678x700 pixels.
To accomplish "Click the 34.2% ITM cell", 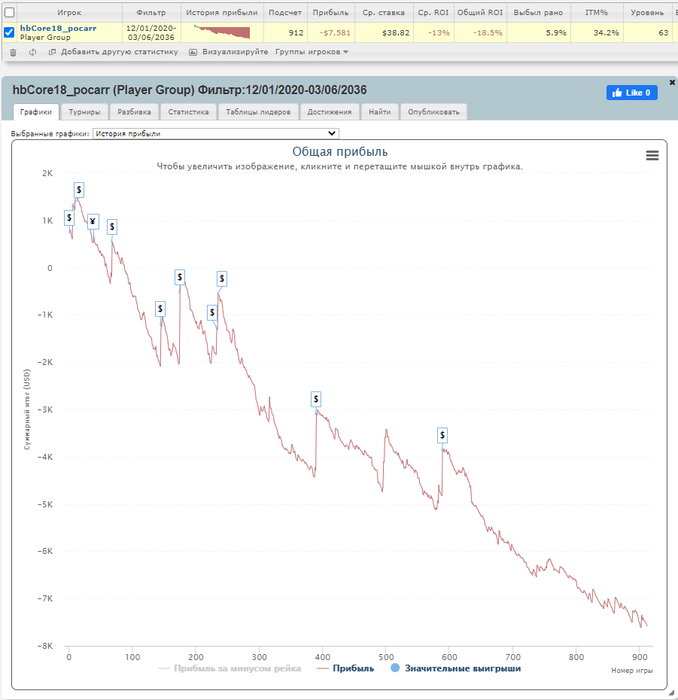I will tap(597, 33).
